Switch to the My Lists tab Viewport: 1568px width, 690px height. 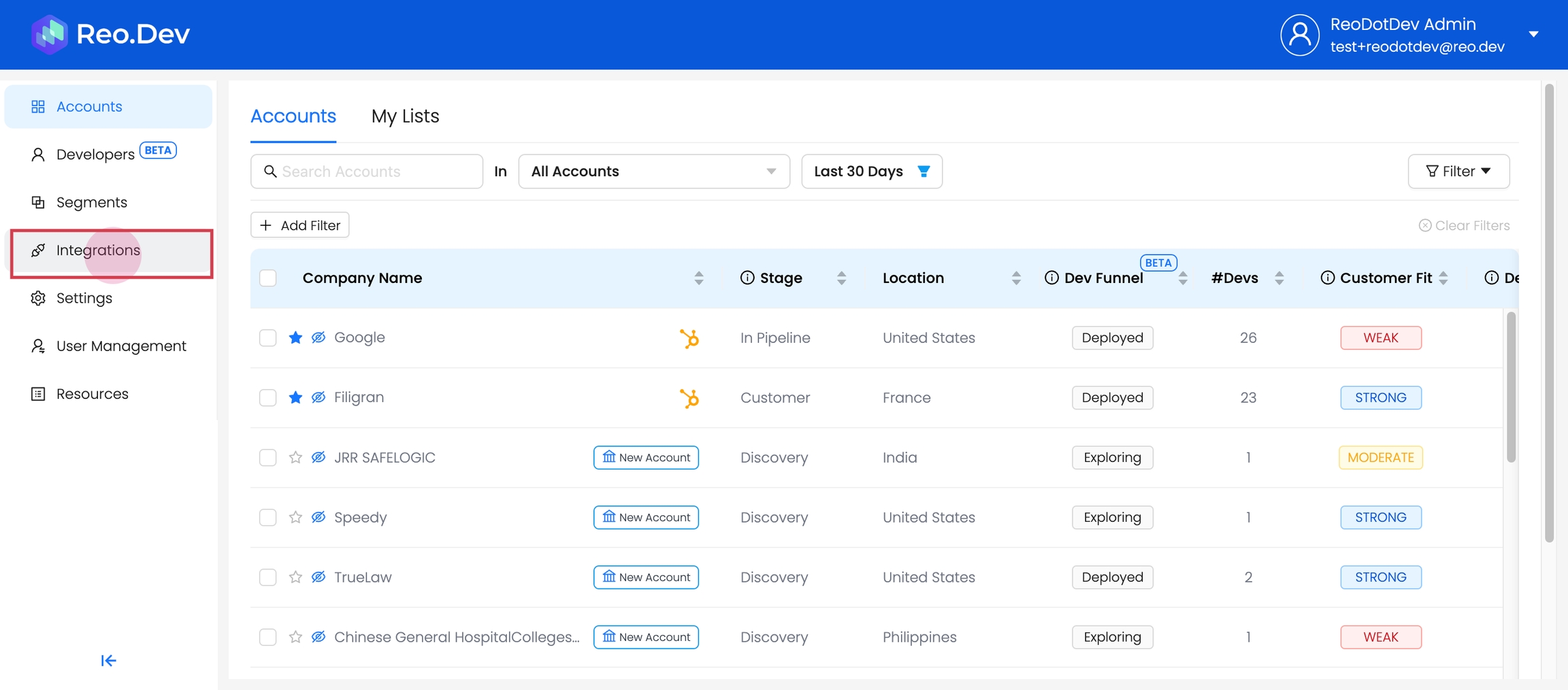[405, 116]
